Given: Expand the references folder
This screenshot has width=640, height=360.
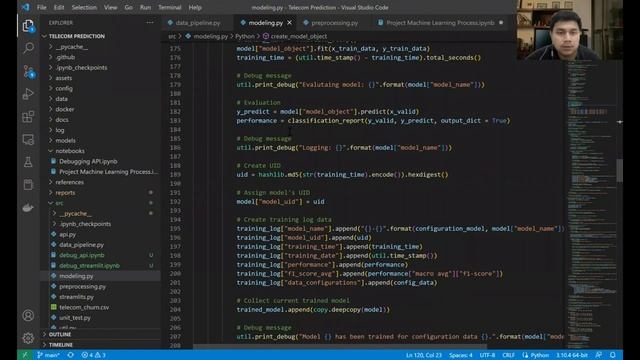Looking at the screenshot, I should point(69,182).
